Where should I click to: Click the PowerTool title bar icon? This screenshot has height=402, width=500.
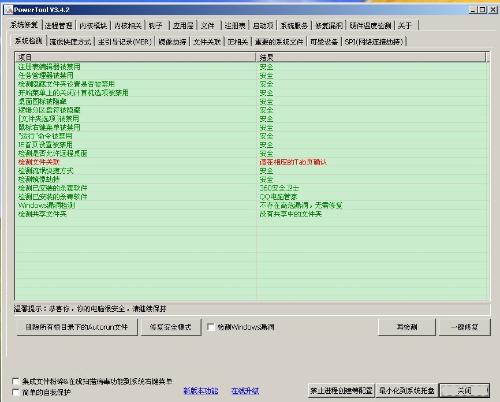click(8, 9)
